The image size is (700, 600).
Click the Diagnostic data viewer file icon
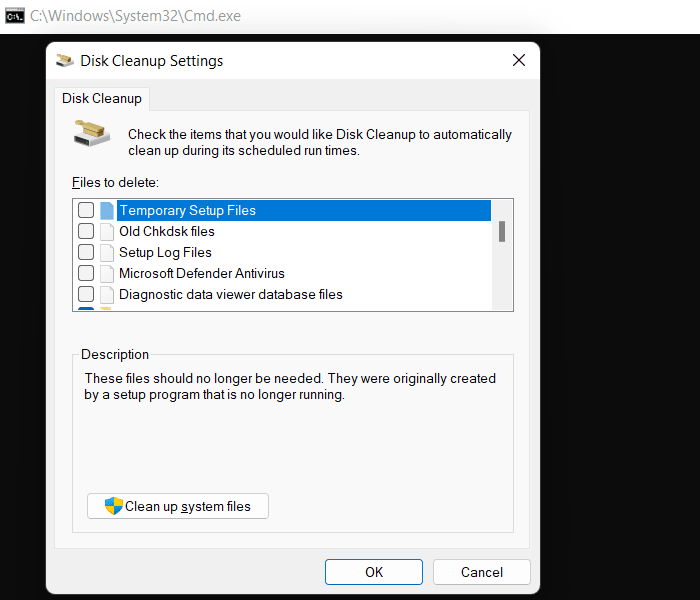click(107, 295)
